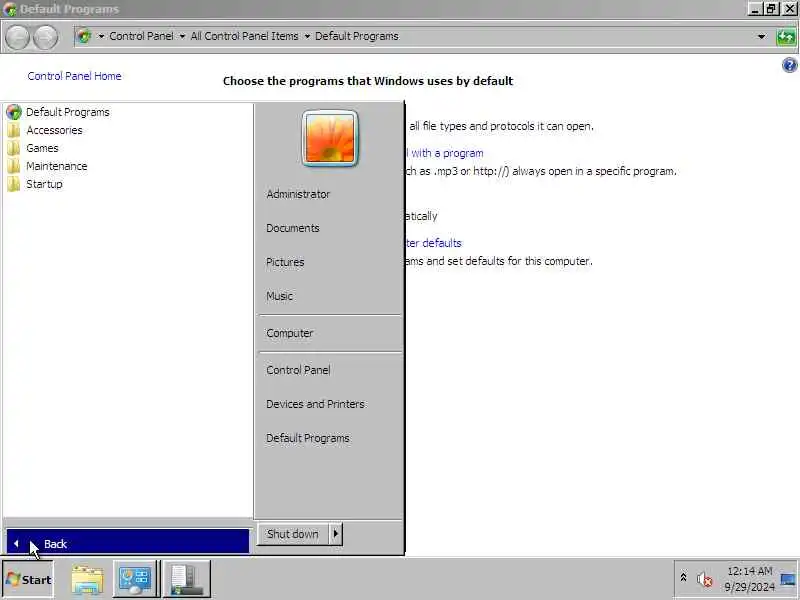Click the Default Programs title bar icon
The image size is (800, 600).
10,9
